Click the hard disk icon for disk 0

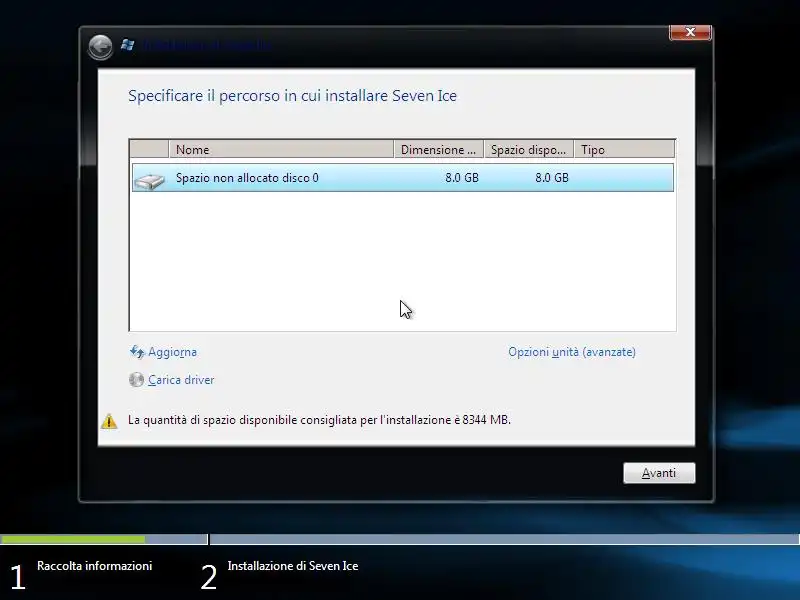point(149,180)
